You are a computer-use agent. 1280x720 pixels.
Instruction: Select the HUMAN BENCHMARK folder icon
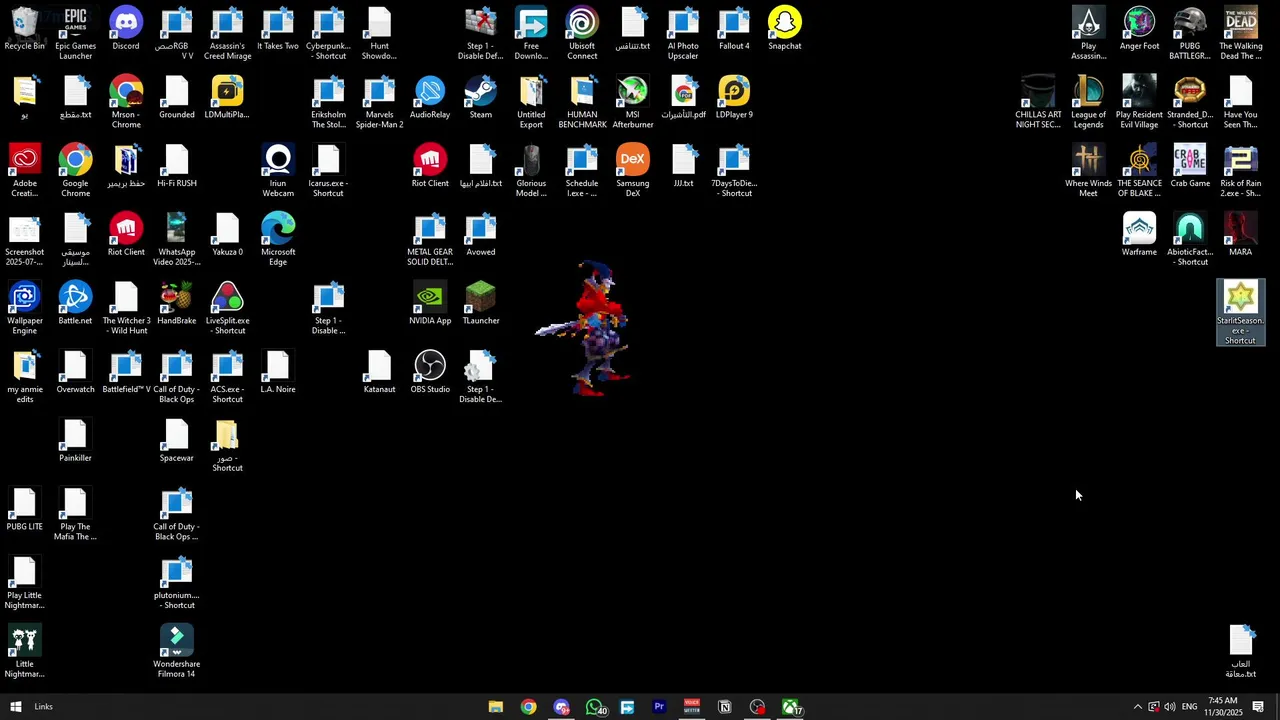pyautogui.click(x=582, y=103)
